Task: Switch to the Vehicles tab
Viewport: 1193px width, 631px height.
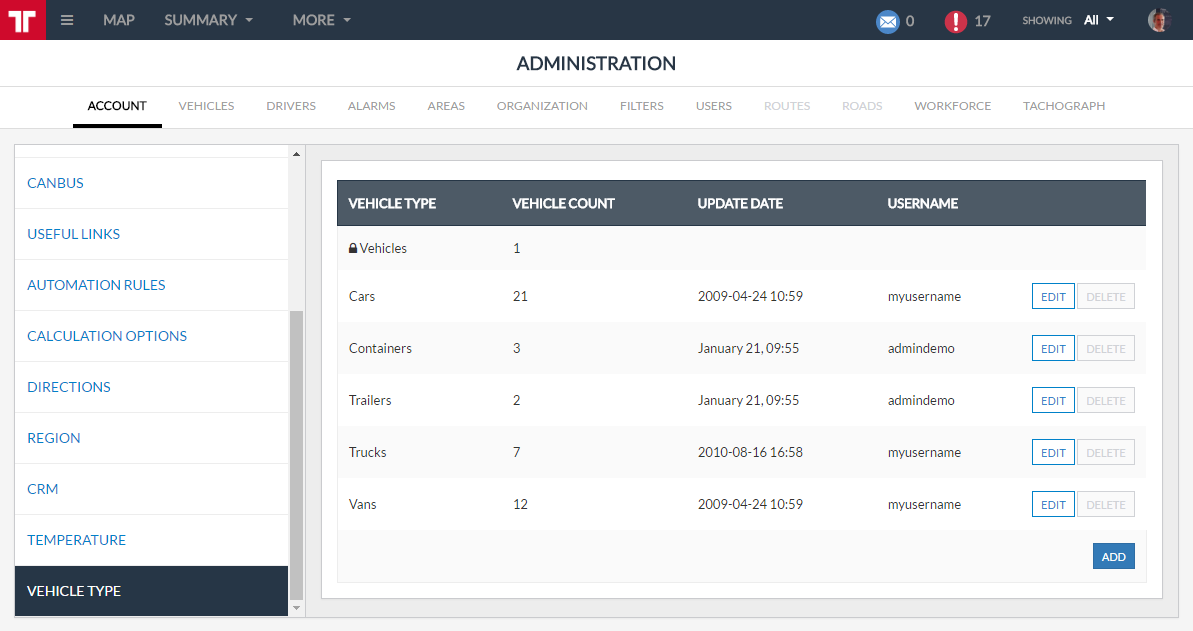Action: 206,106
